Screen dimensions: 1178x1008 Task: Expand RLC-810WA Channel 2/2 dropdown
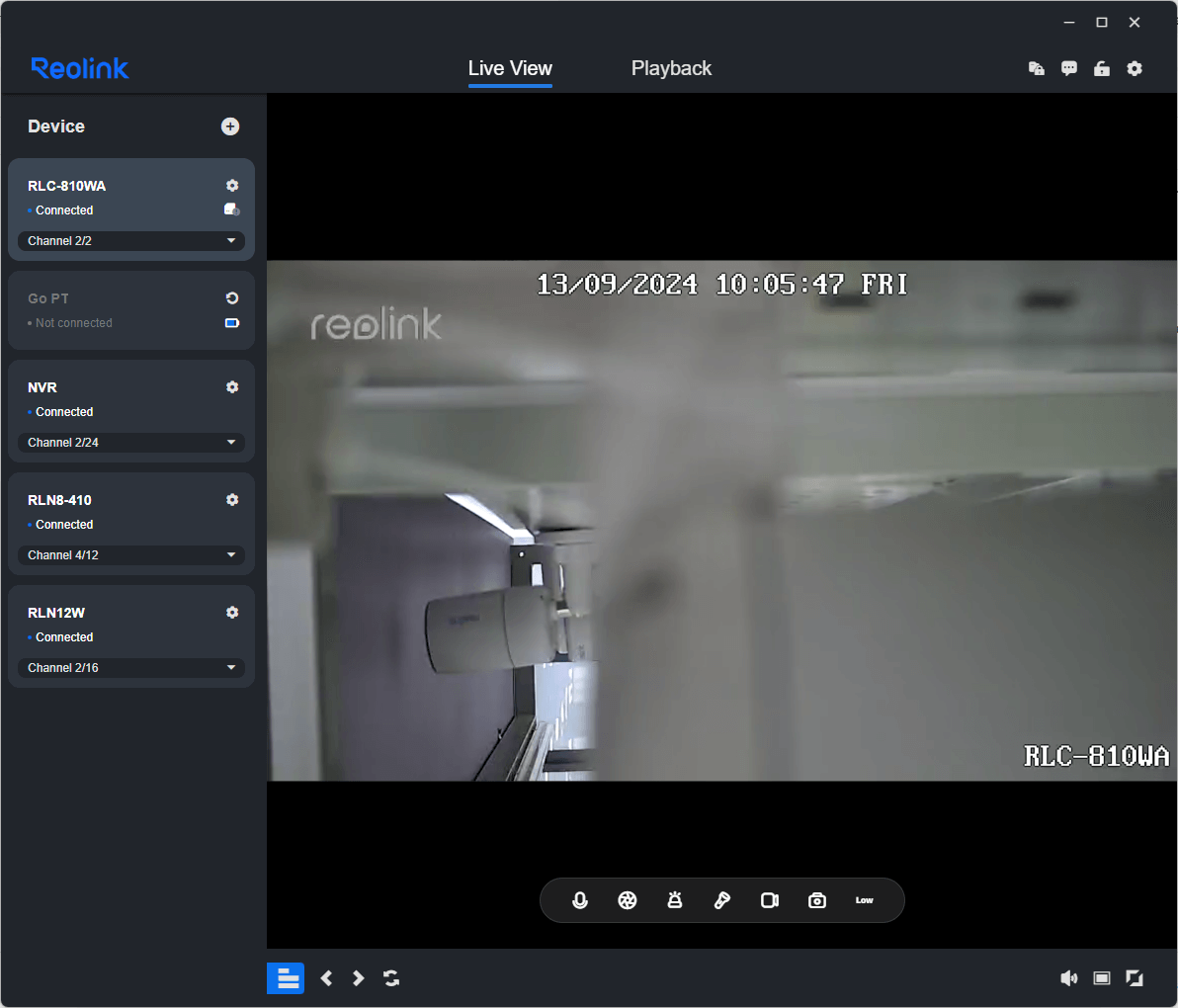[130, 241]
